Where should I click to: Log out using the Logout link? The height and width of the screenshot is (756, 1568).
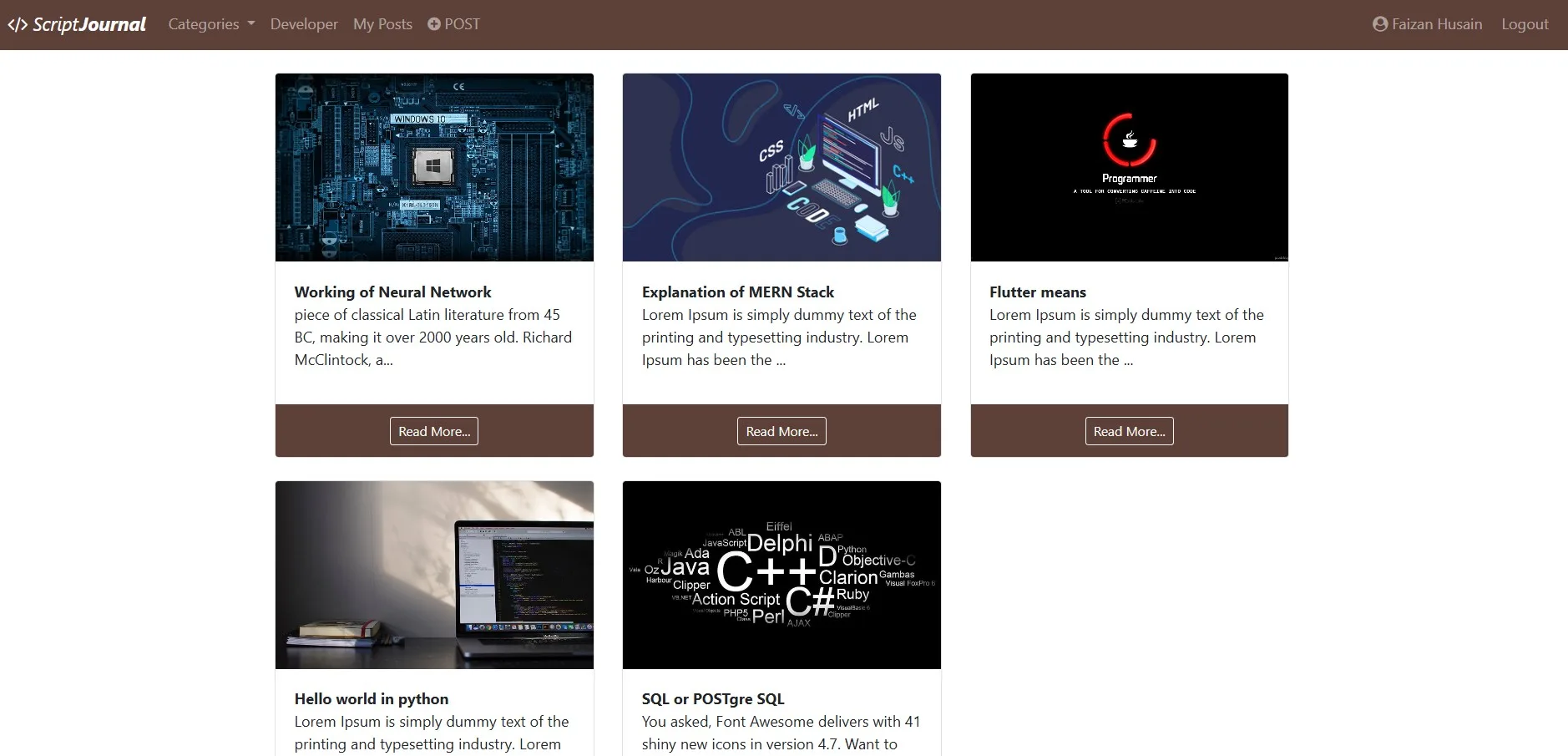[x=1525, y=24]
